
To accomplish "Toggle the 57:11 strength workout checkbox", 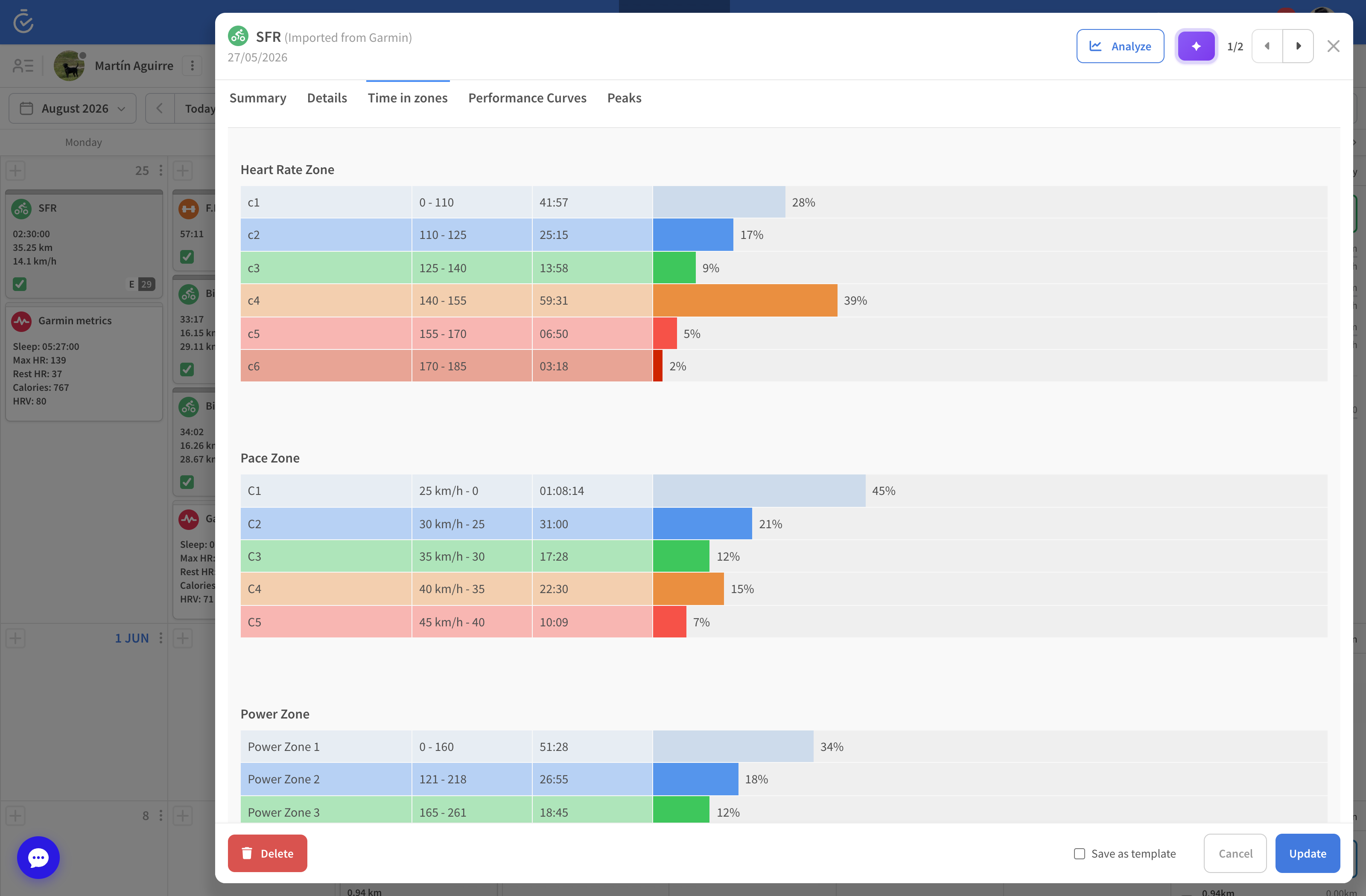I will 187,256.
